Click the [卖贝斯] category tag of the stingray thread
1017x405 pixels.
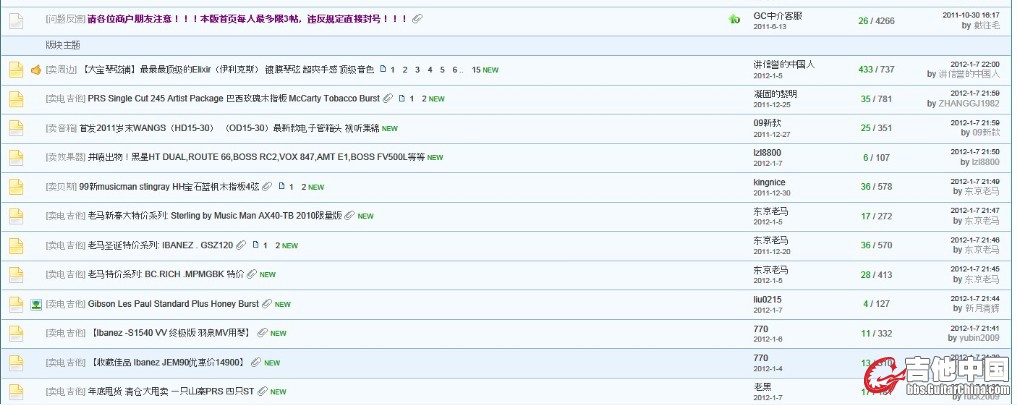[x=61, y=187]
